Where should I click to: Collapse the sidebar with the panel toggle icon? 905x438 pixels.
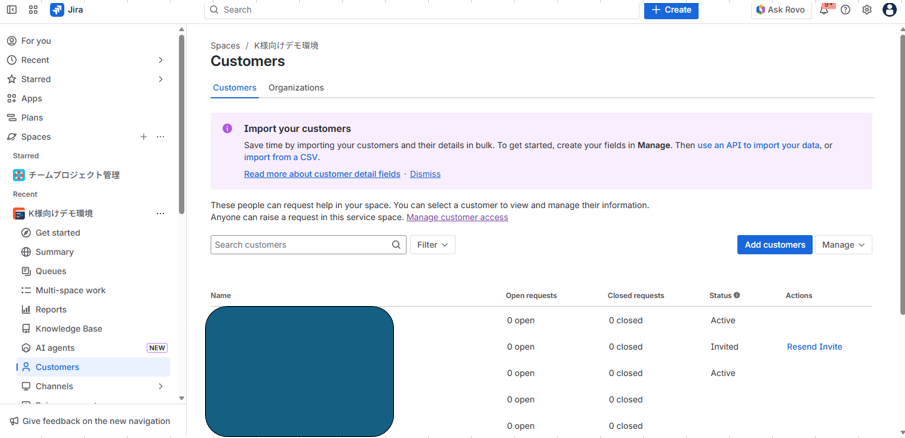12,10
